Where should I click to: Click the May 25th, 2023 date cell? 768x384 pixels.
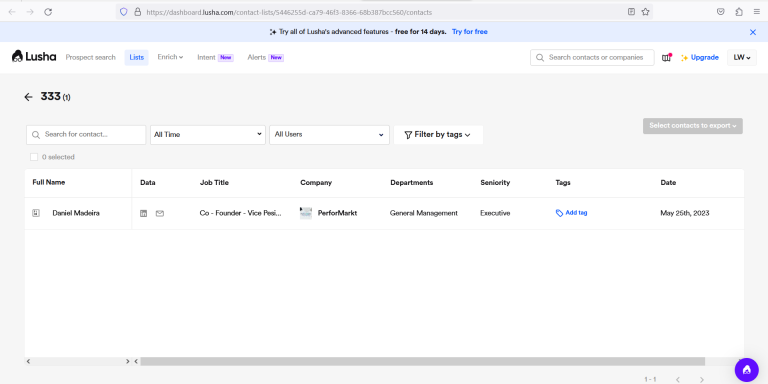tap(685, 213)
